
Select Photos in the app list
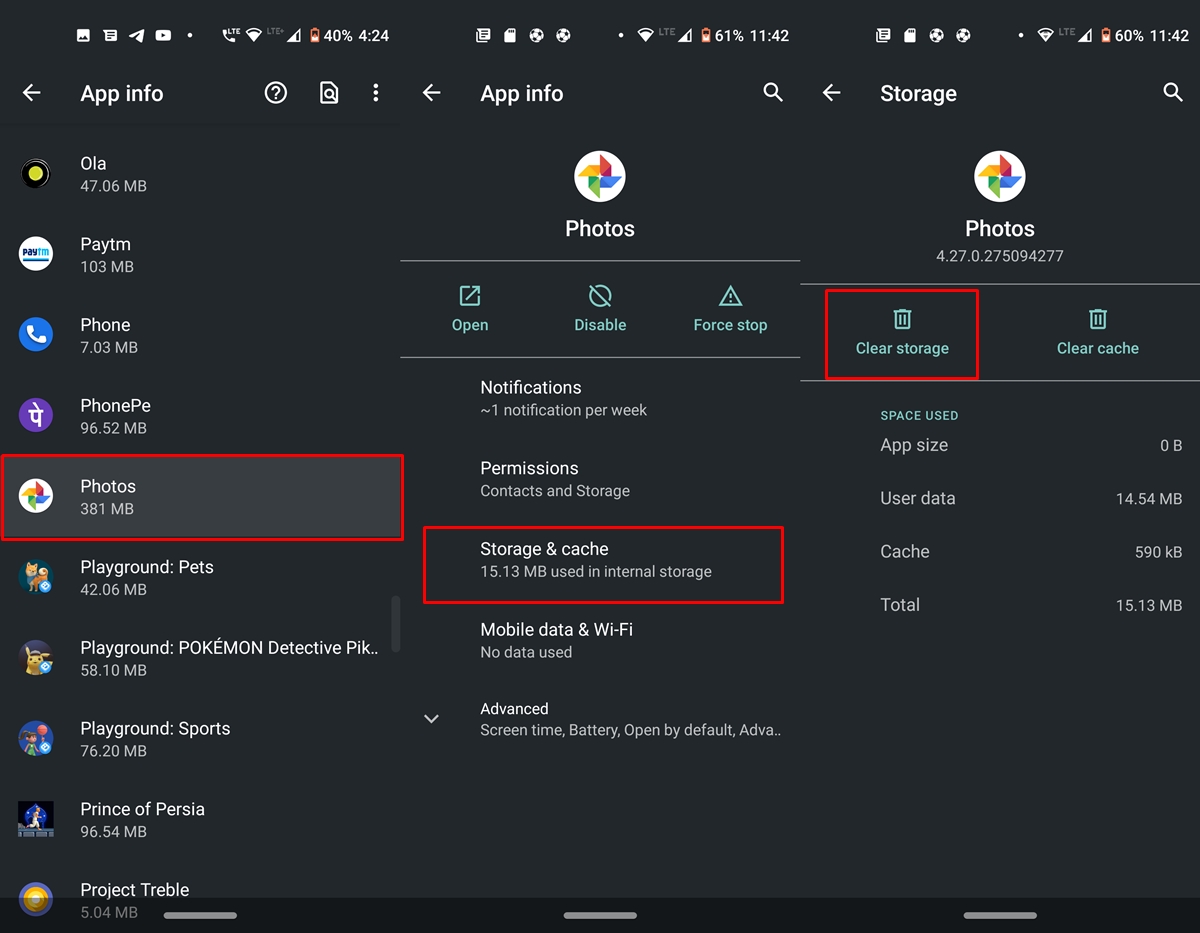pyautogui.click(x=202, y=497)
